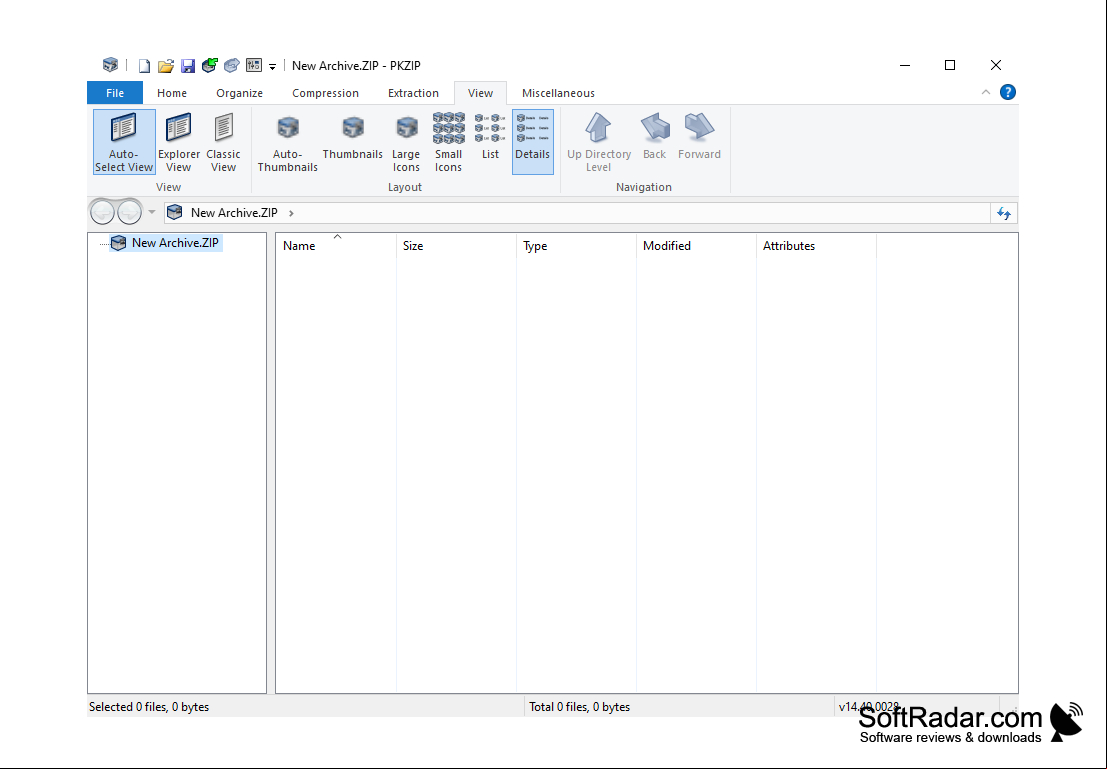1107x769 pixels.
Task: Sort the file list by Type column
Action: point(576,246)
